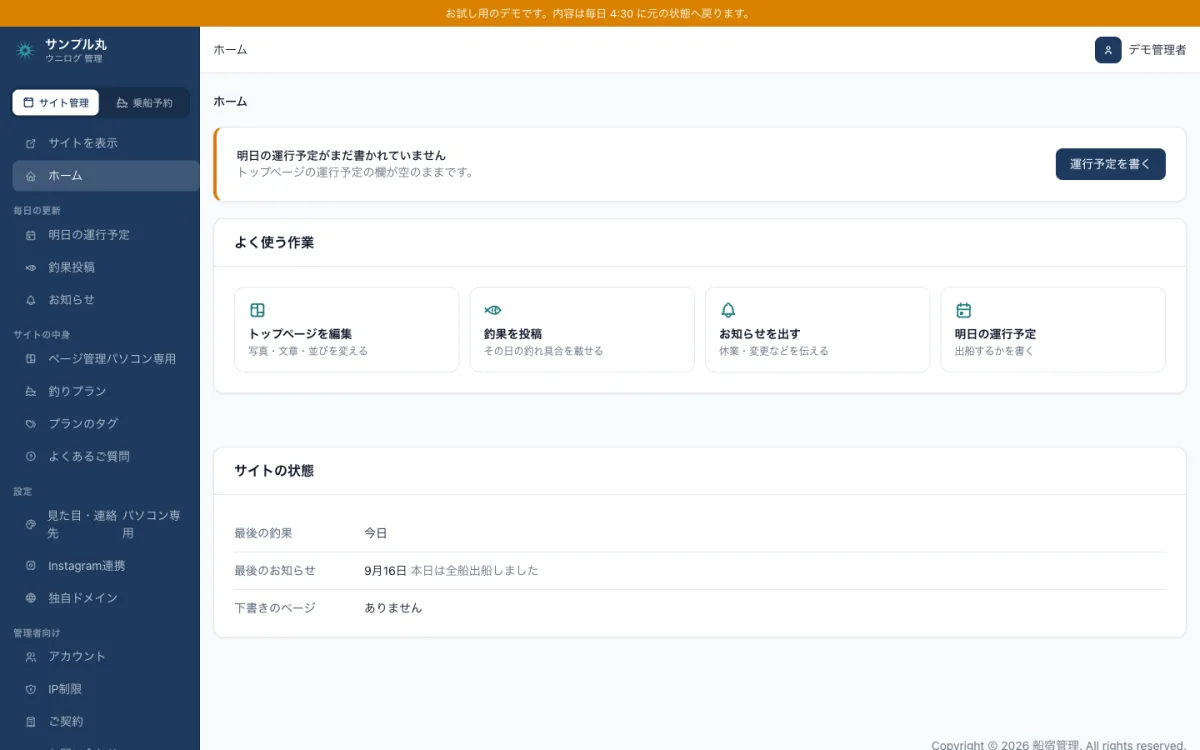
Task: Click the fish icon beside sidebar 釣果投稿
Action: pos(31,267)
